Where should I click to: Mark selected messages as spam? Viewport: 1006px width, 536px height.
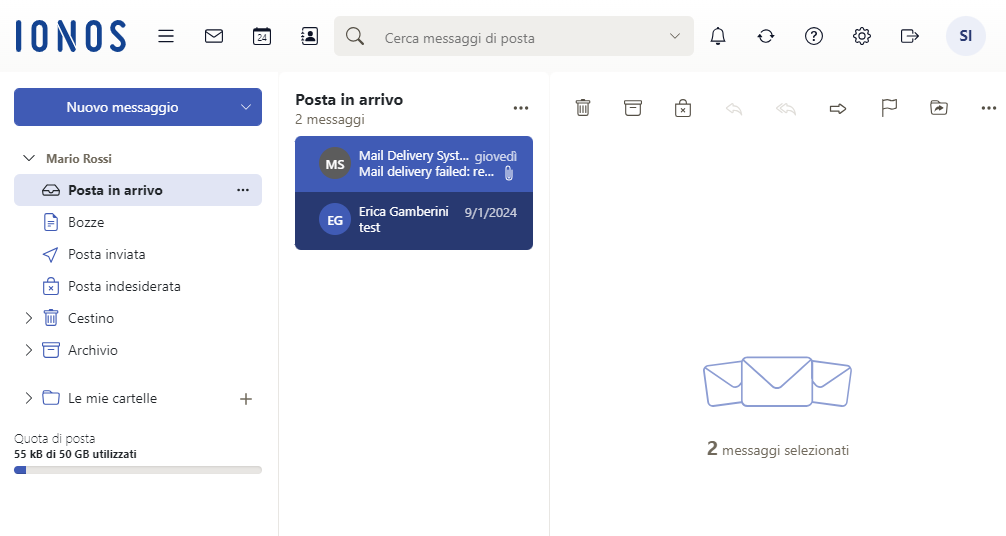point(683,108)
